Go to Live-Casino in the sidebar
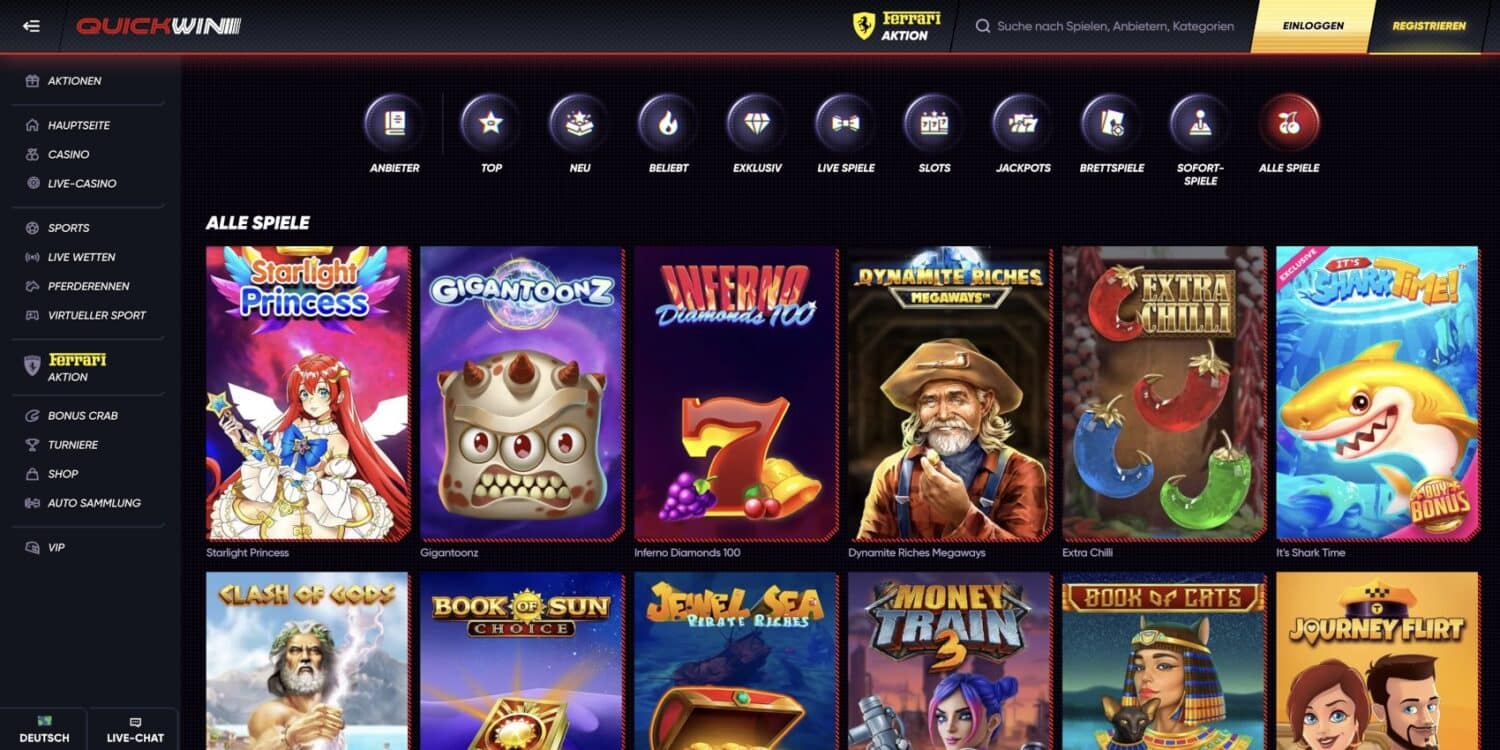 pyautogui.click(x=82, y=183)
